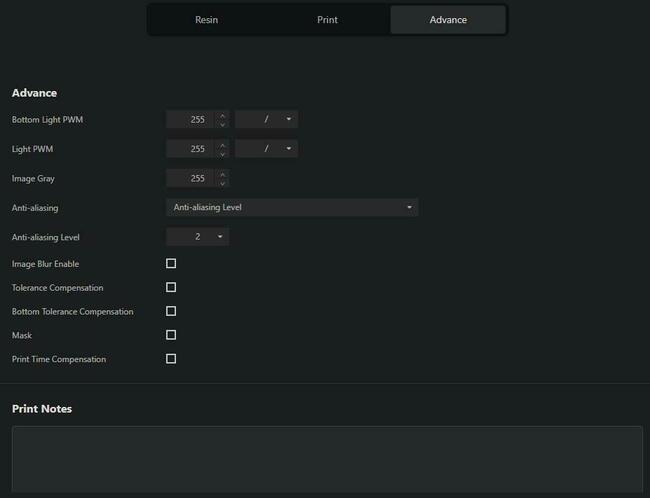
Task: Click the Image Gray value field
Action: click(190, 178)
